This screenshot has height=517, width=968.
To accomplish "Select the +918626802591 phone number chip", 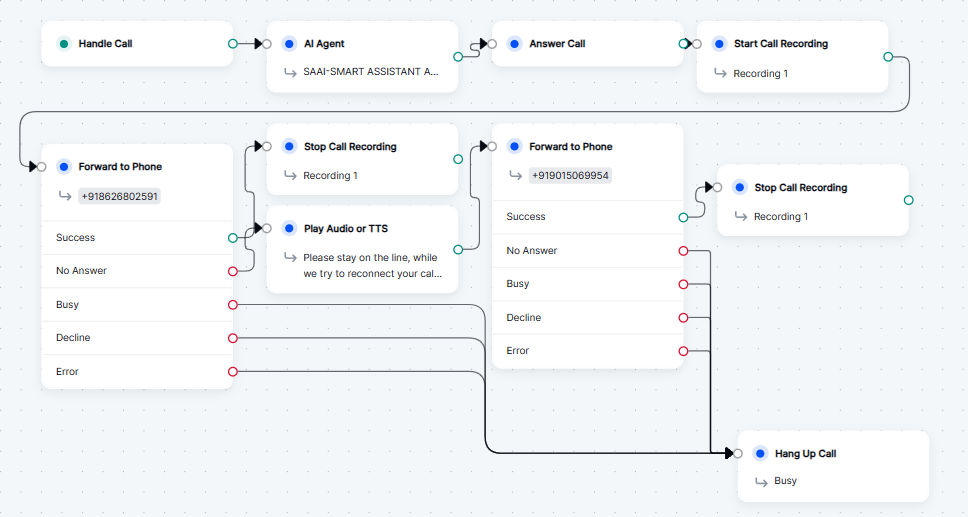I will [x=119, y=196].
